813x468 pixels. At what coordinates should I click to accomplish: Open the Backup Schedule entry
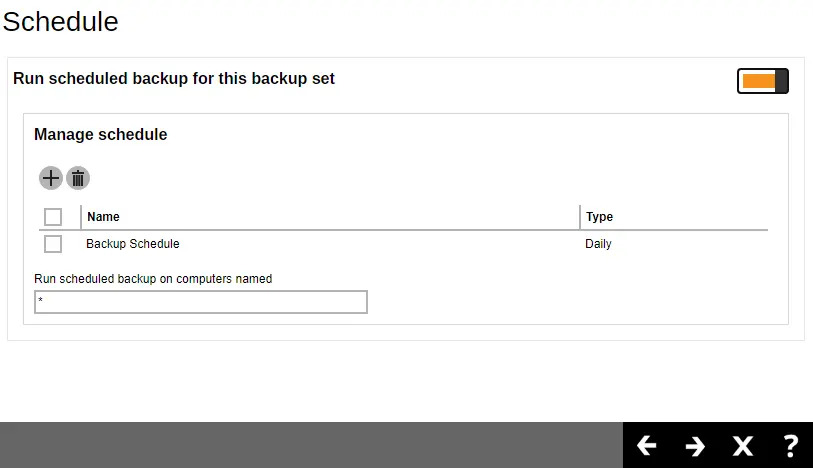[x=133, y=244]
